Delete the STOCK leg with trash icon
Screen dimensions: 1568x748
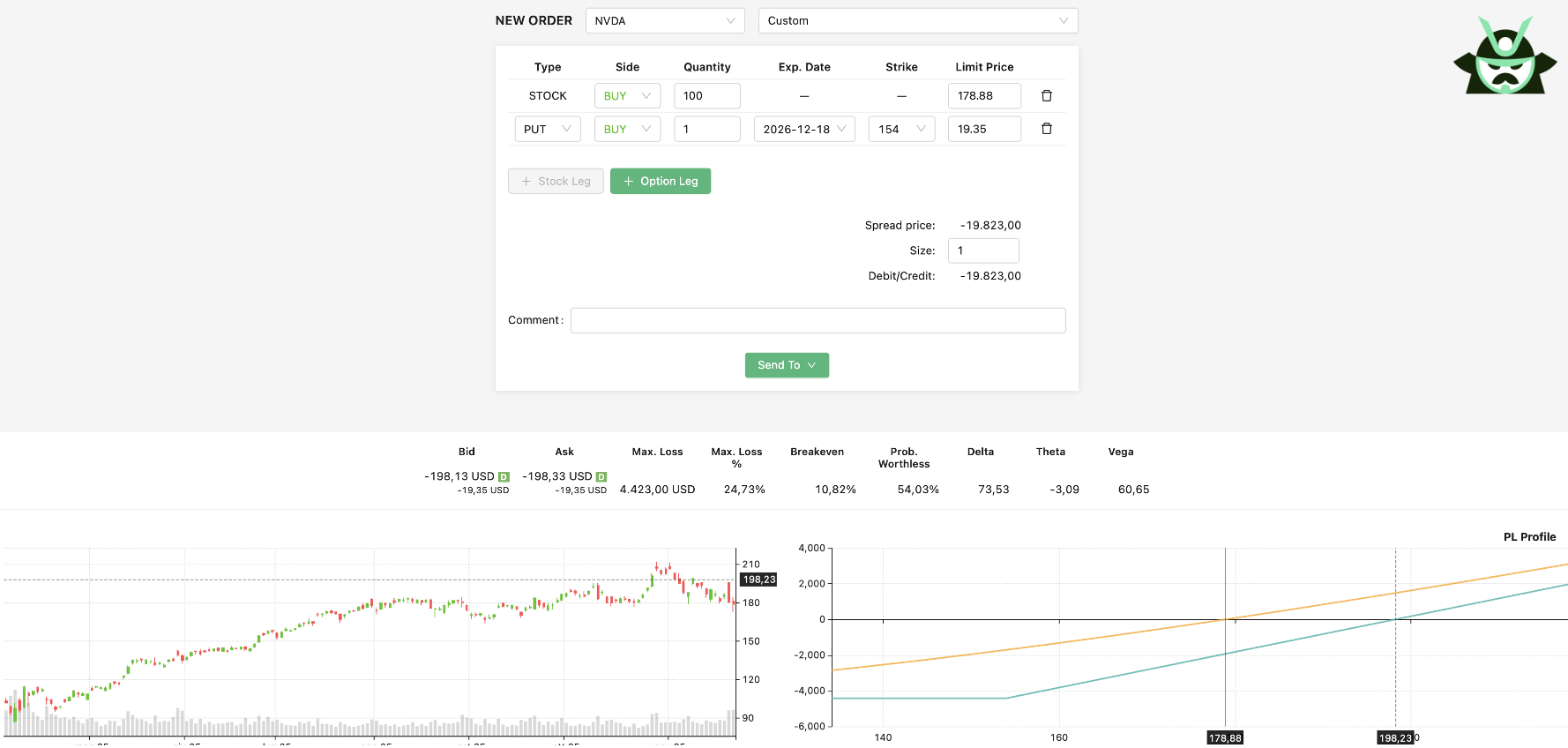point(1047,95)
